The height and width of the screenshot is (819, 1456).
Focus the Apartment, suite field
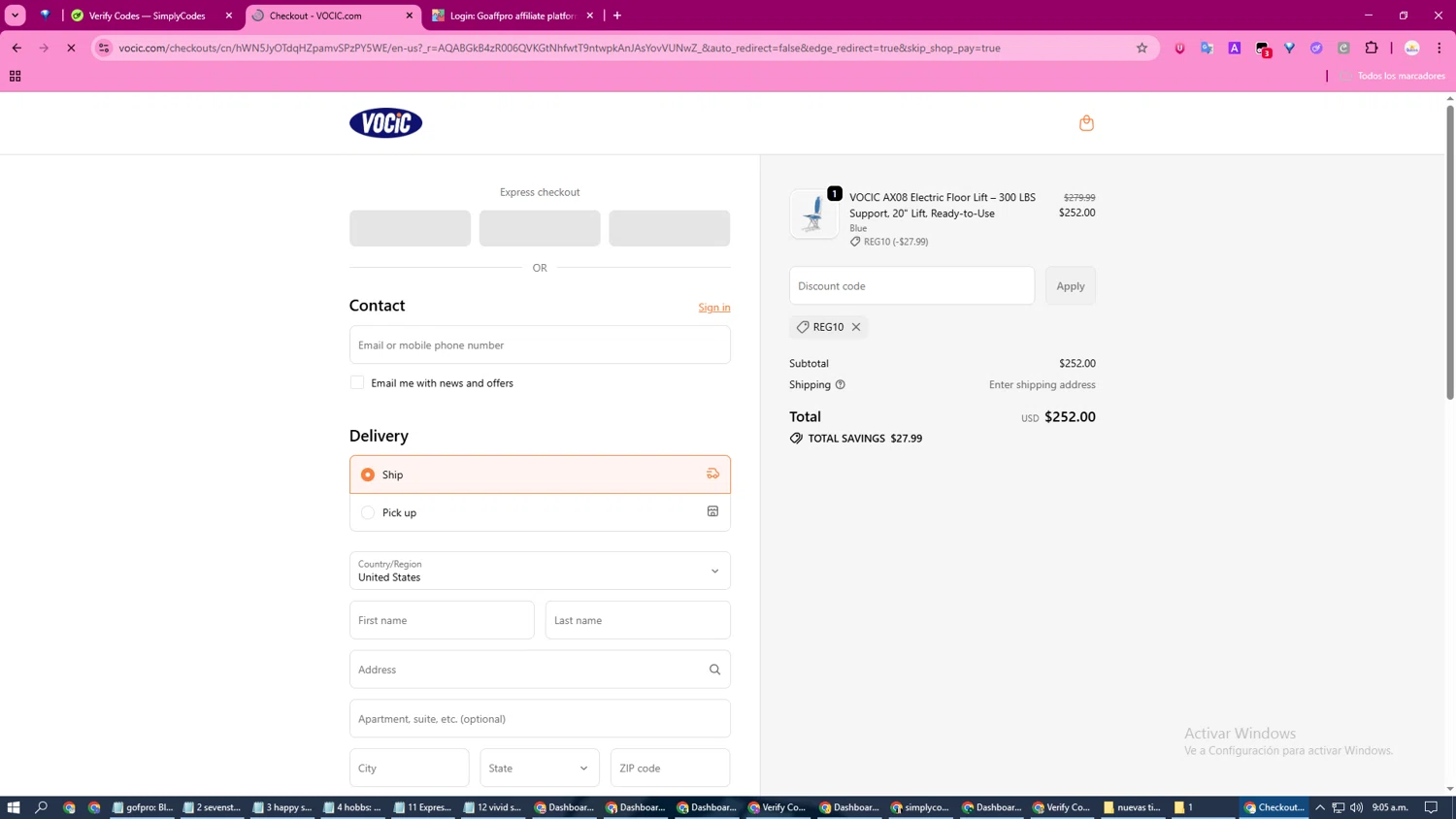540,719
